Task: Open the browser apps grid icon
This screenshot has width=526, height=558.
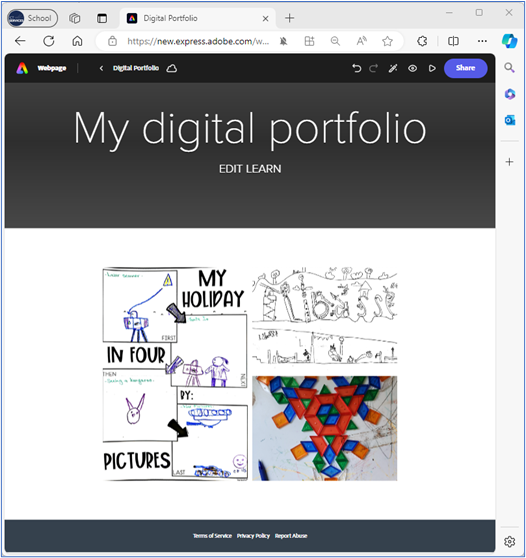Action: [x=309, y=41]
